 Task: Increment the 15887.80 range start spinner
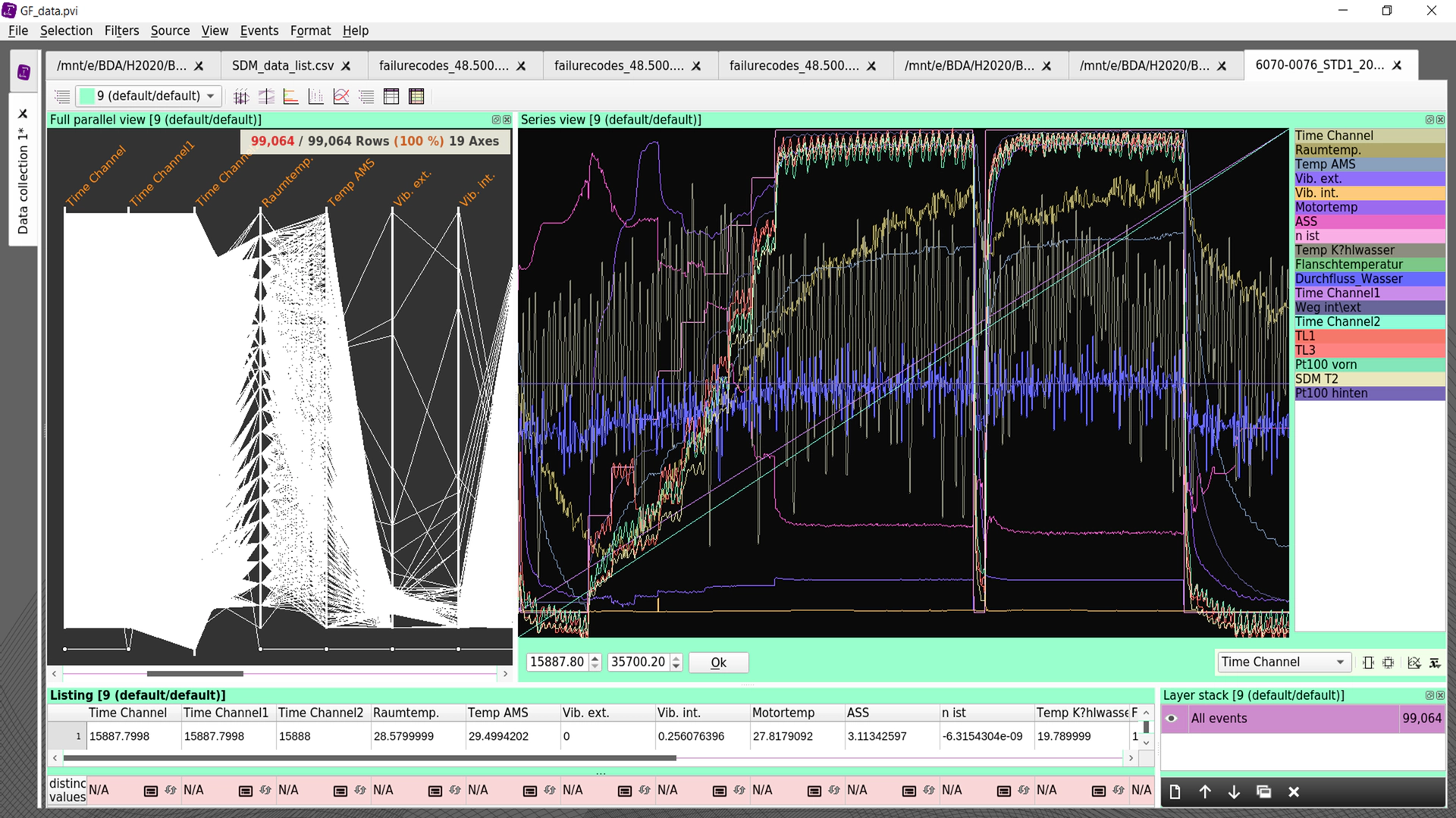[595, 657]
